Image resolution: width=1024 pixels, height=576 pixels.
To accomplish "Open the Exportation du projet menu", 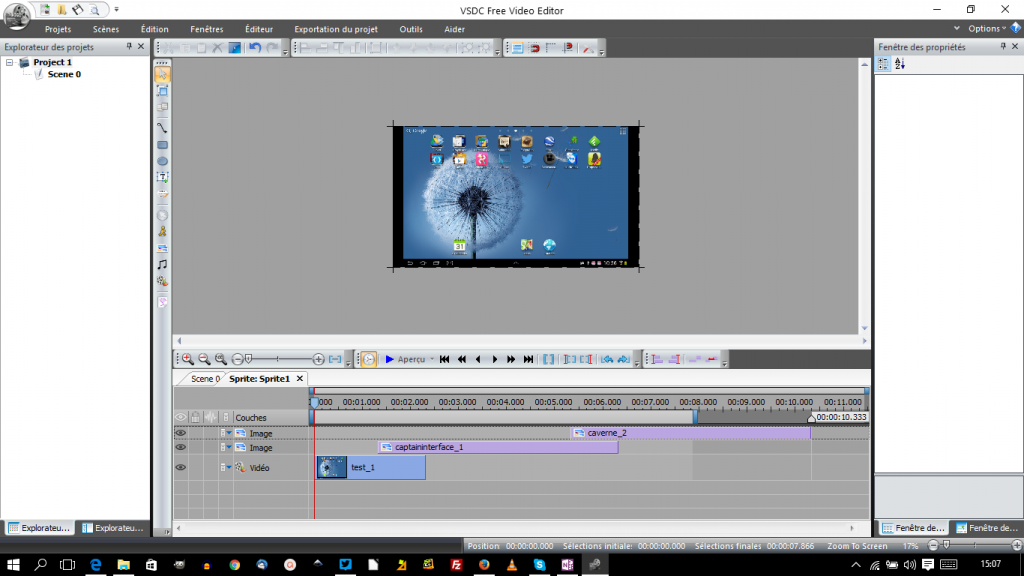I will [335, 29].
